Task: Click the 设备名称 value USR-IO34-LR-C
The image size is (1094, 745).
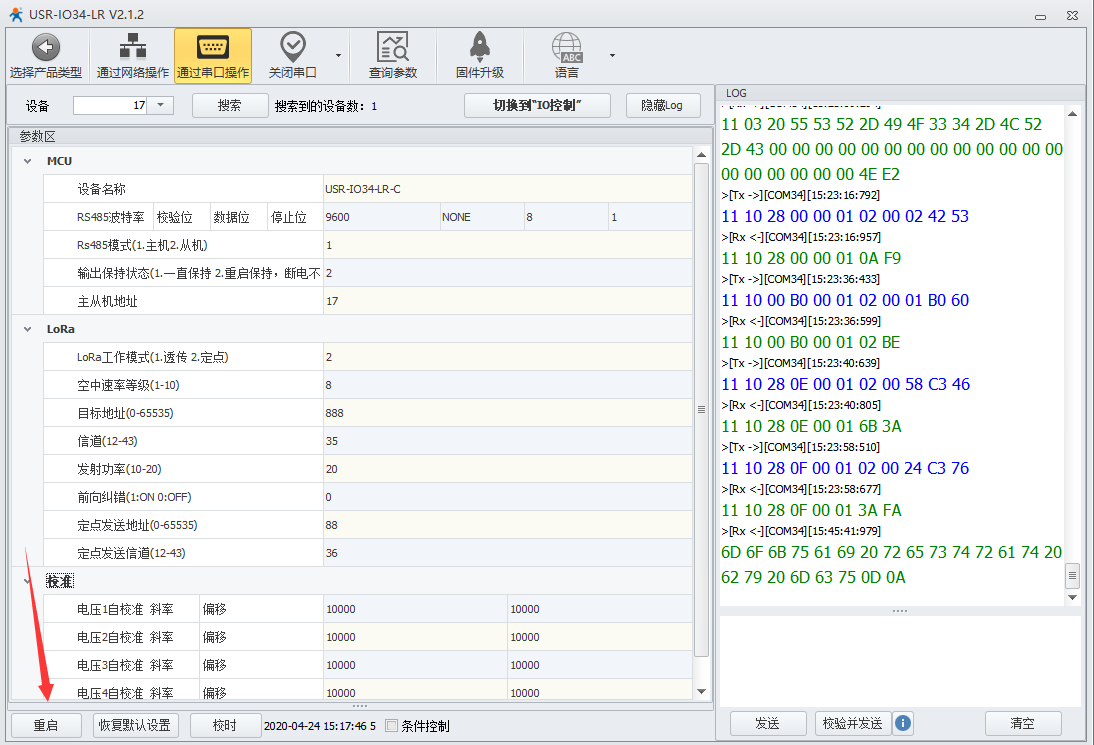Action: tap(508, 189)
